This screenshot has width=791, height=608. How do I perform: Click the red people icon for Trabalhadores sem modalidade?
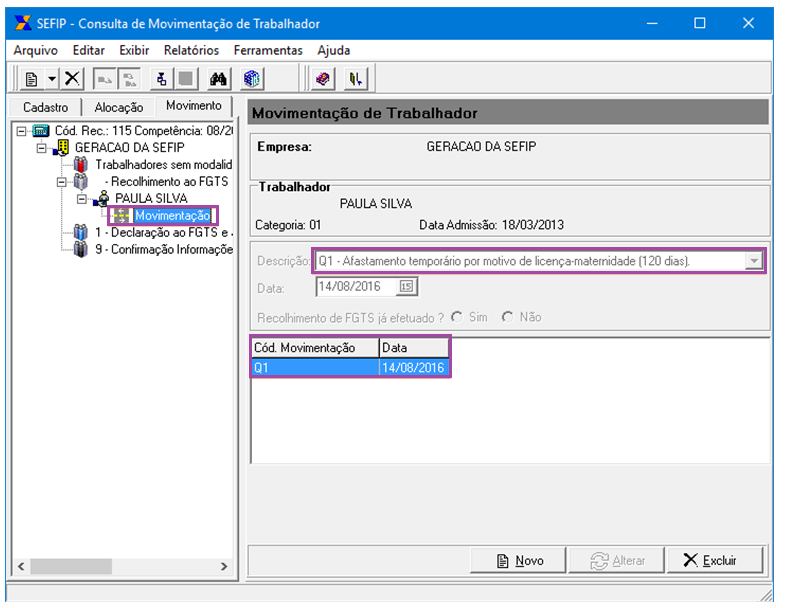click(80, 164)
